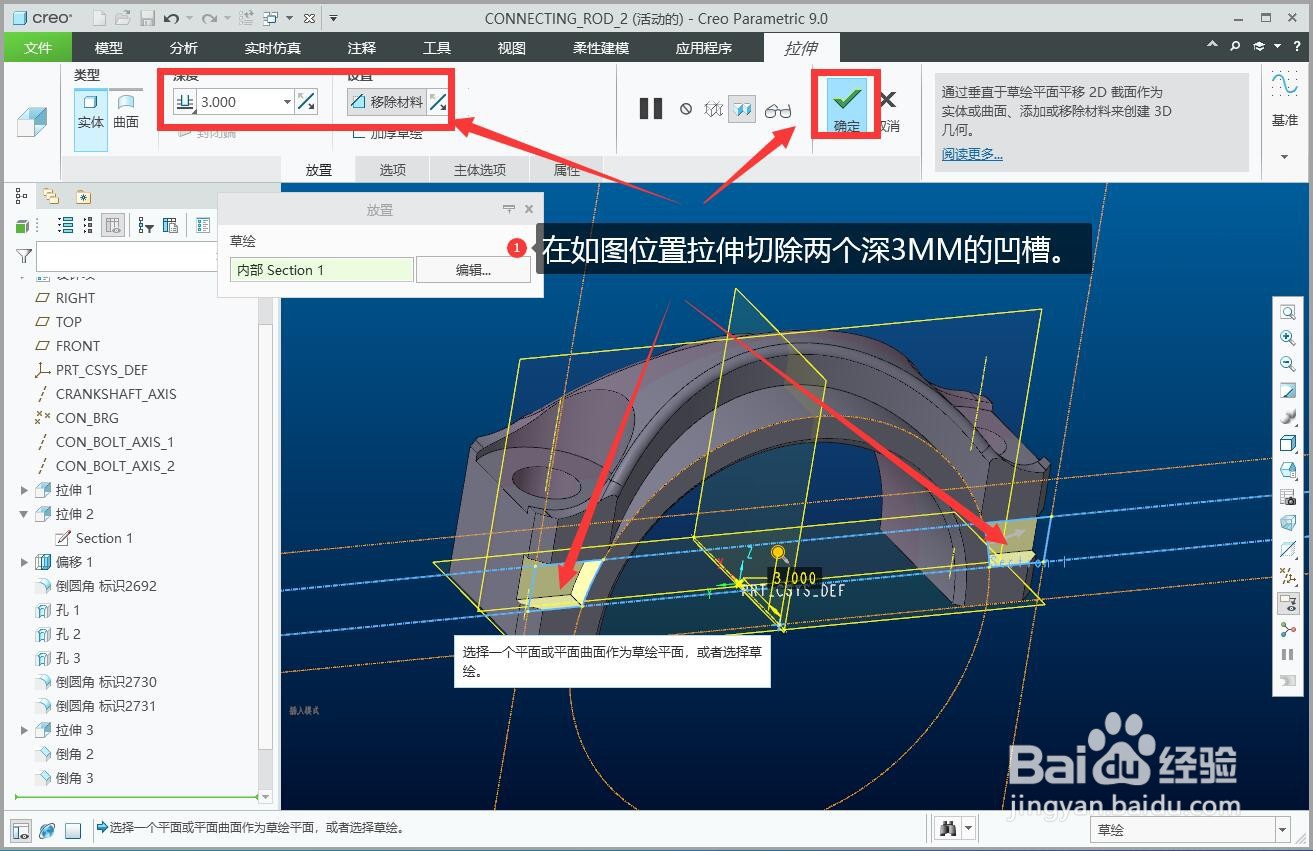Click the depth value field 3.000
This screenshot has height=851, width=1313.
(x=238, y=101)
